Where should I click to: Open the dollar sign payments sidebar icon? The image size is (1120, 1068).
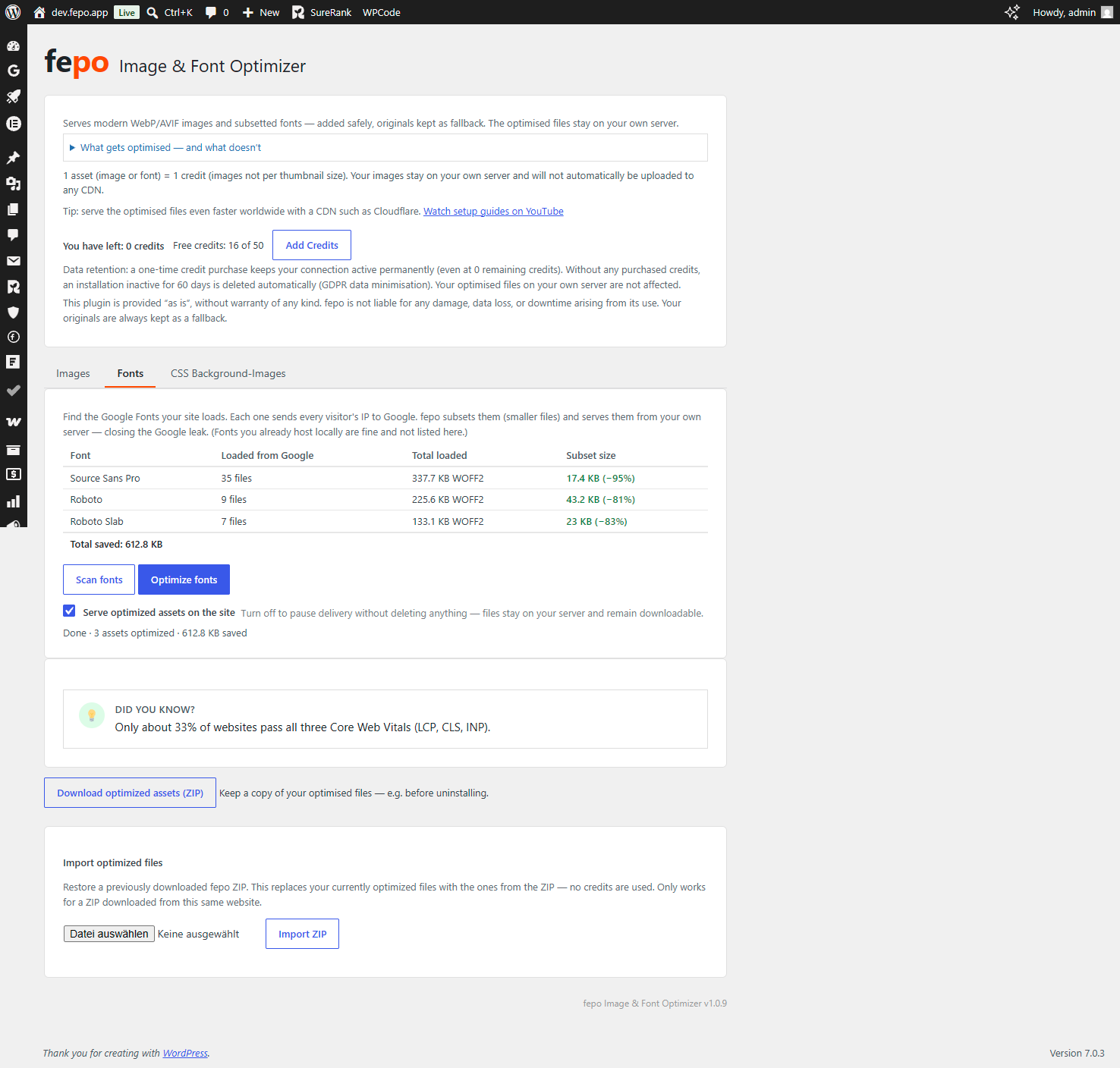(13, 474)
